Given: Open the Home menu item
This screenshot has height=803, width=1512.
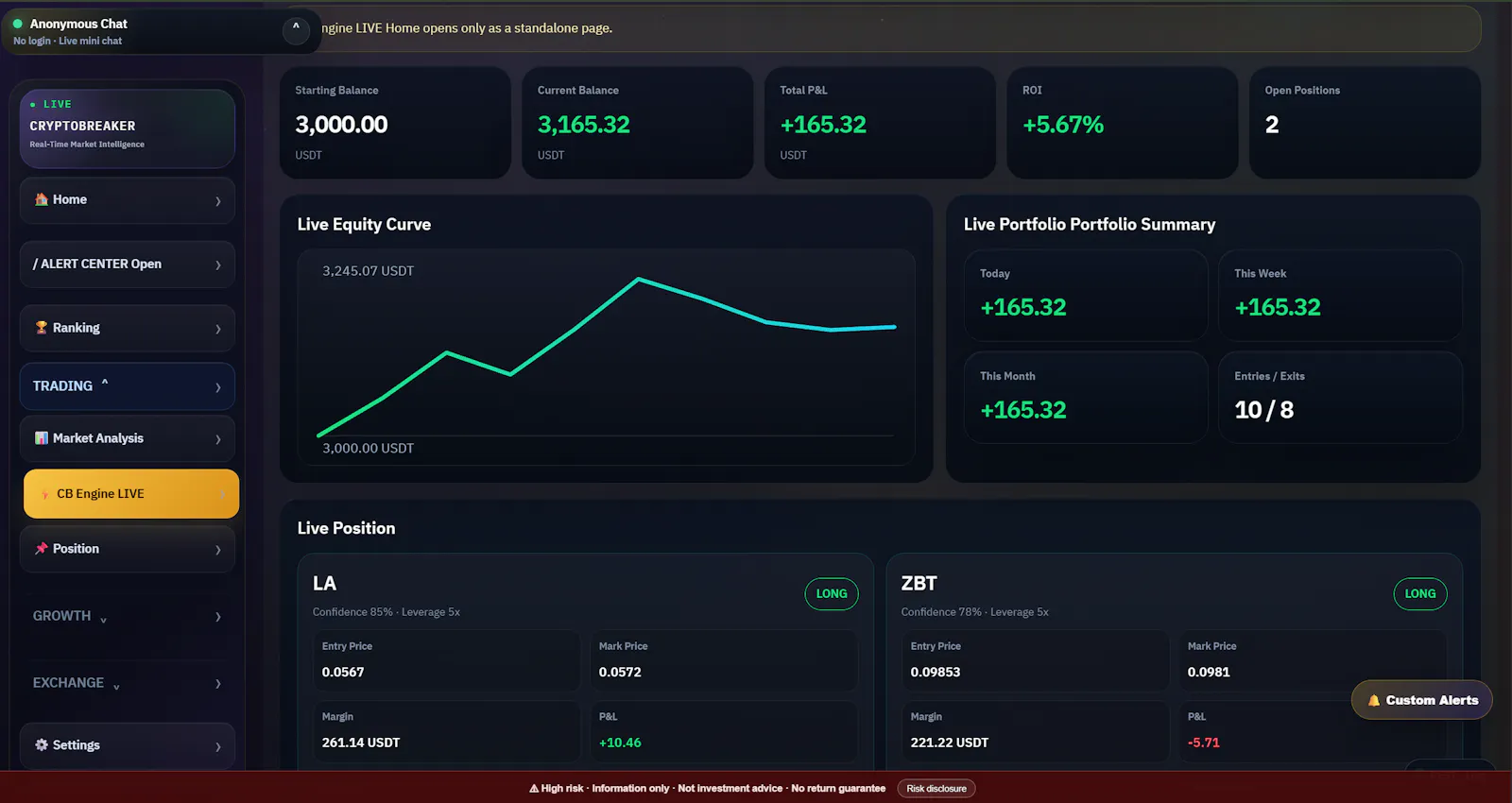Looking at the screenshot, I should (128, 200).
